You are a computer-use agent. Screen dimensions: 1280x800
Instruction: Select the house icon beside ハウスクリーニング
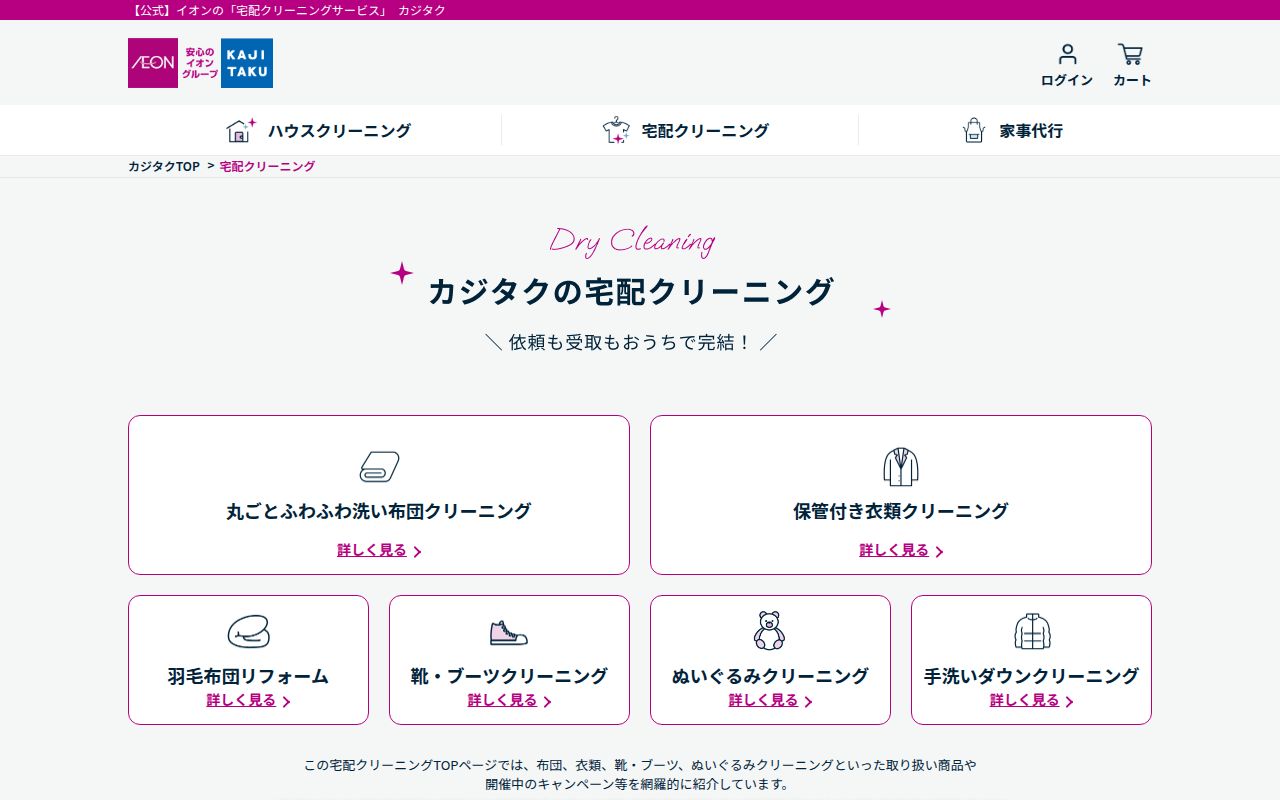[240, 130]
